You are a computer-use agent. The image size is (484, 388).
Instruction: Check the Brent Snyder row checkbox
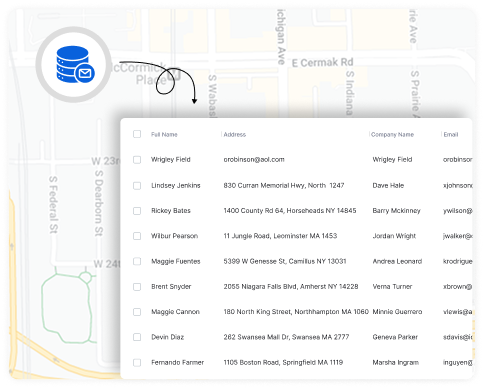[x=137, y=287]
